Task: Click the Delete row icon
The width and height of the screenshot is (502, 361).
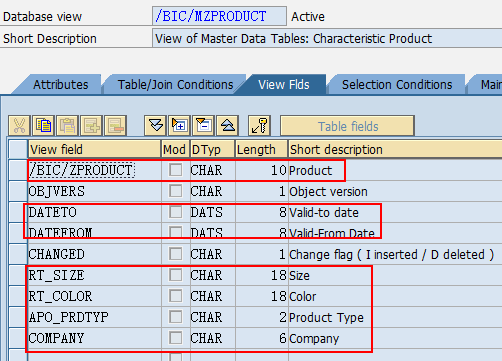Action: [115, 126]
